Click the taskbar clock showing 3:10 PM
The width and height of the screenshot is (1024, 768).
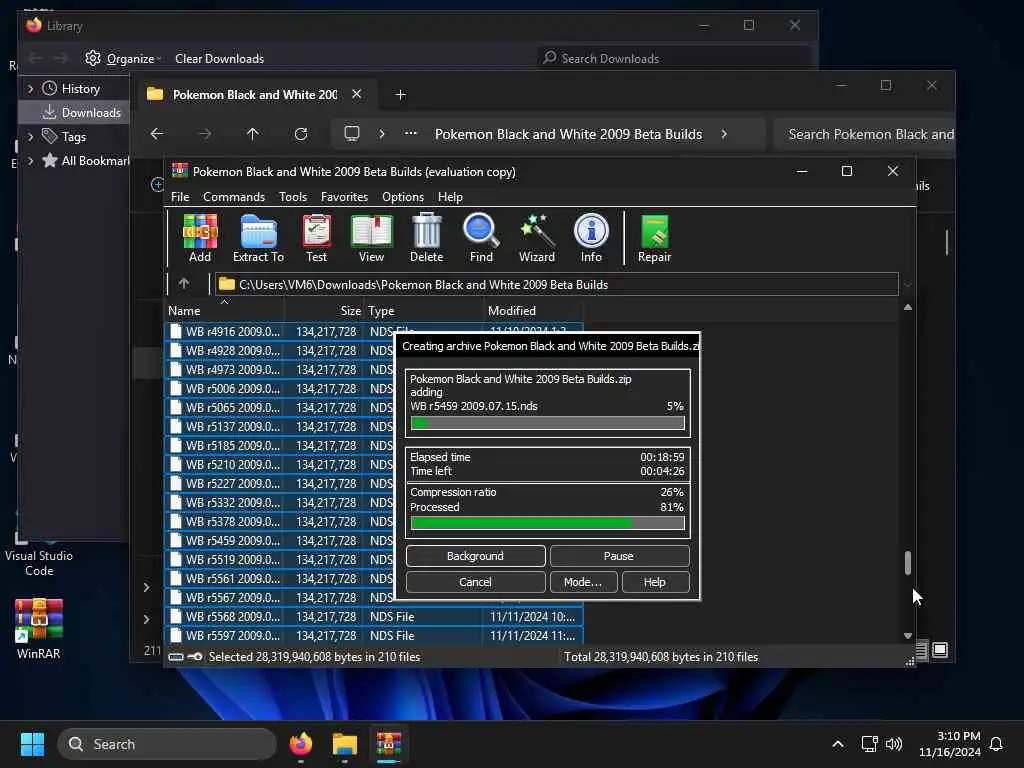pyautogui.click(x=949, y=744)
